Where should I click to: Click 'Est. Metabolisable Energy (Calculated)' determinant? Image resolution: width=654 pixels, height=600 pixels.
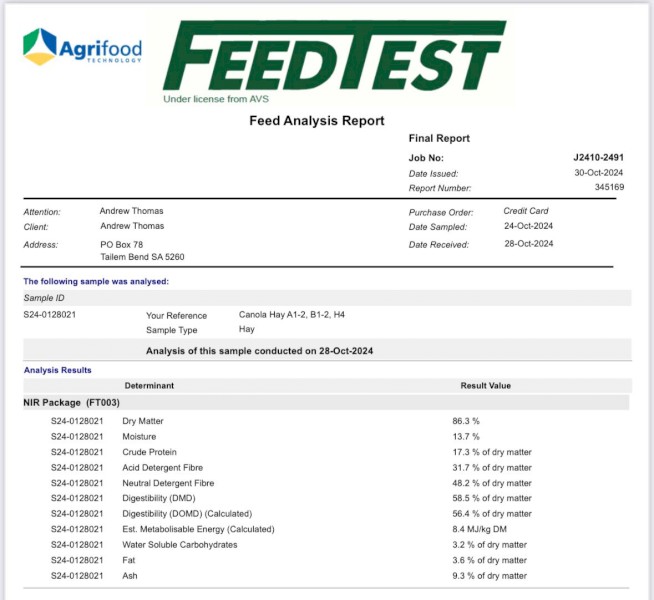pos(199,530)
